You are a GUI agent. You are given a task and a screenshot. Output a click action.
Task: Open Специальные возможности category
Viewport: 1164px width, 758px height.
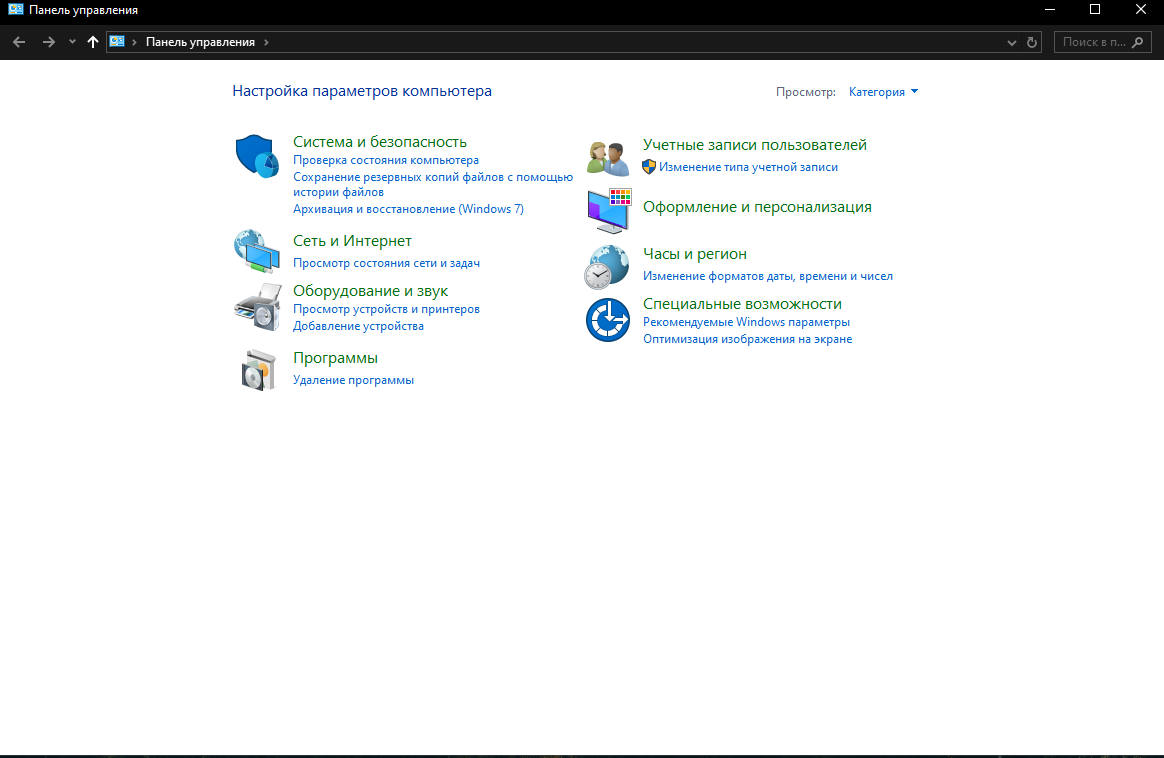pos(742,304)
